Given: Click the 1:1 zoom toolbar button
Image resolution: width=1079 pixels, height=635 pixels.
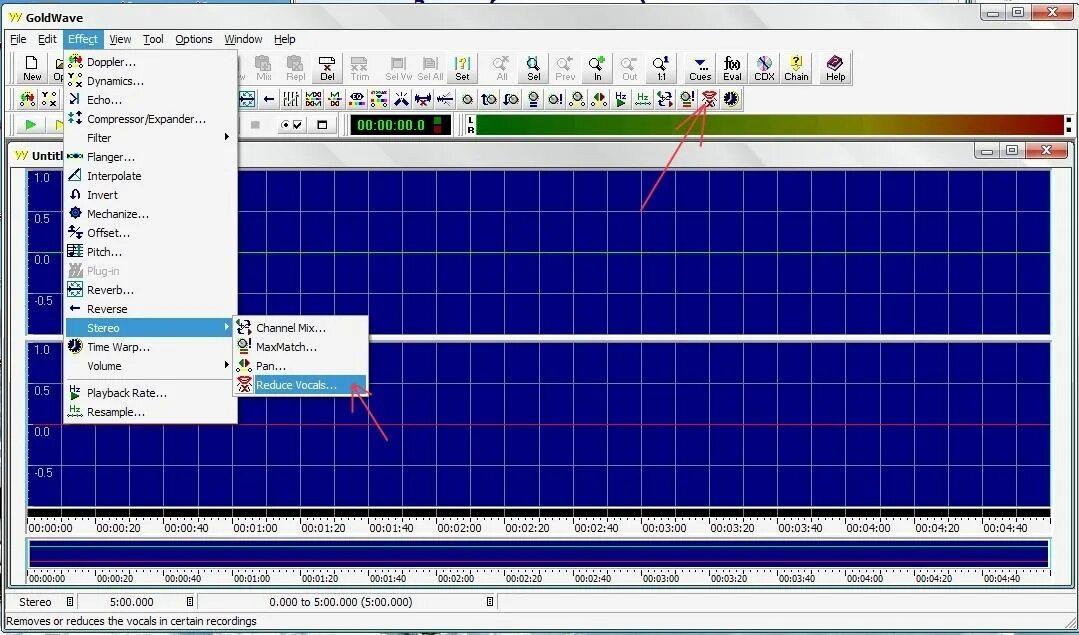Looking at the screenshot, I should [661, 68].
